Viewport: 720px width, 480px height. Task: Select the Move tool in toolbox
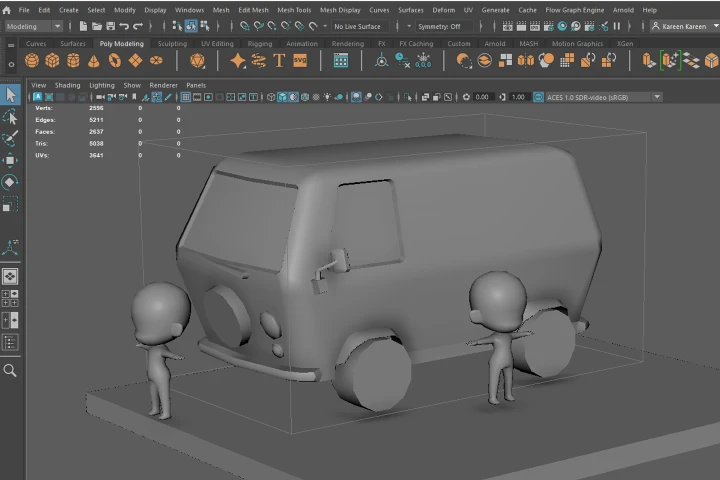(x=10, y=161)
